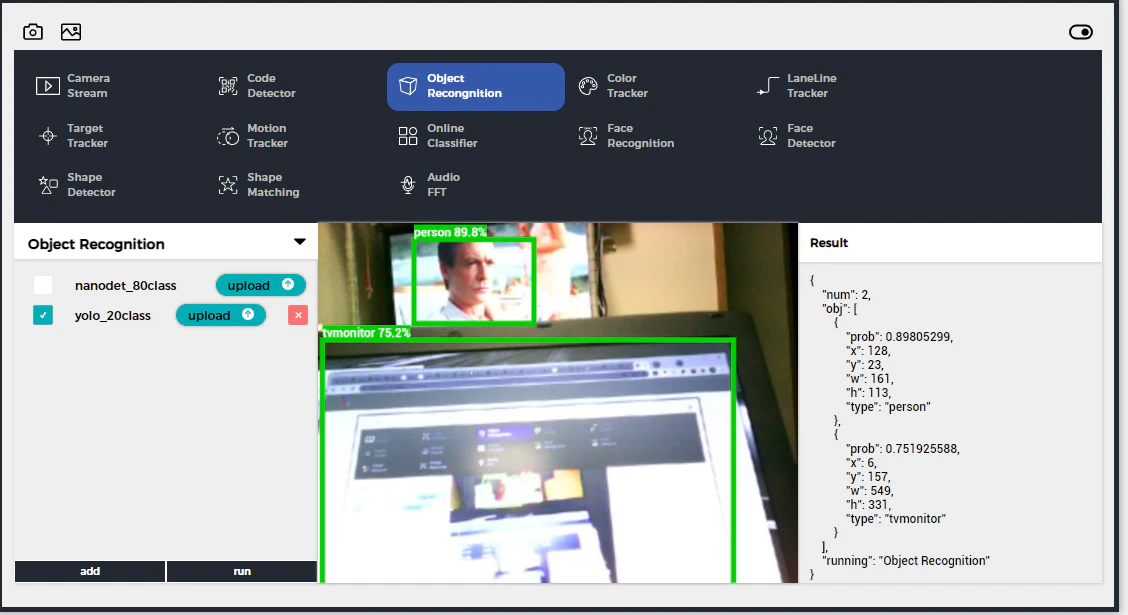Image resolution: width=1128 pixels, height=615 pixels.
Task: Click the LaneLine Tracker icon
Action: (768, 86)
